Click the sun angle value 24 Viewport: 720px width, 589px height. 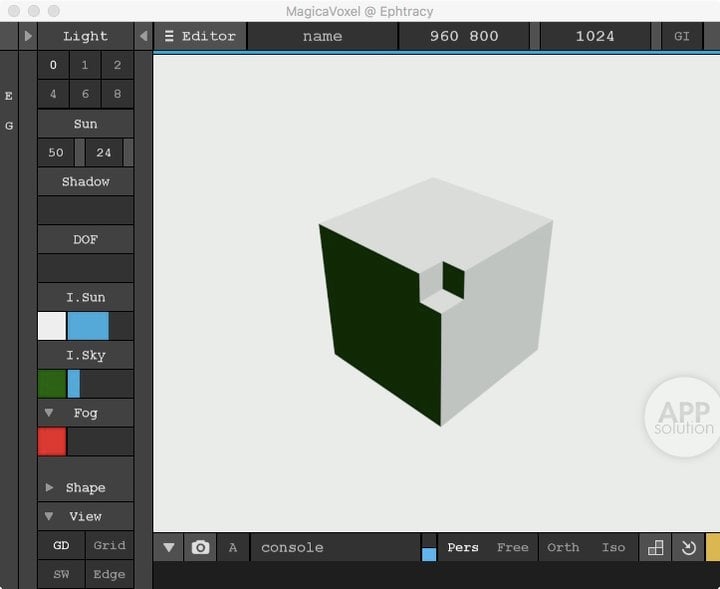coord(104,152)
